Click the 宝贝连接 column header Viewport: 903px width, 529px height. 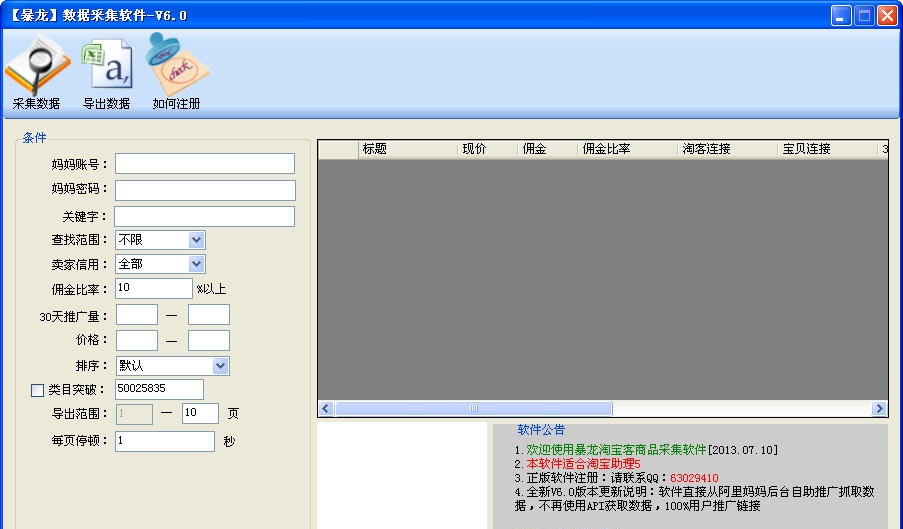(x=827, y=149)
